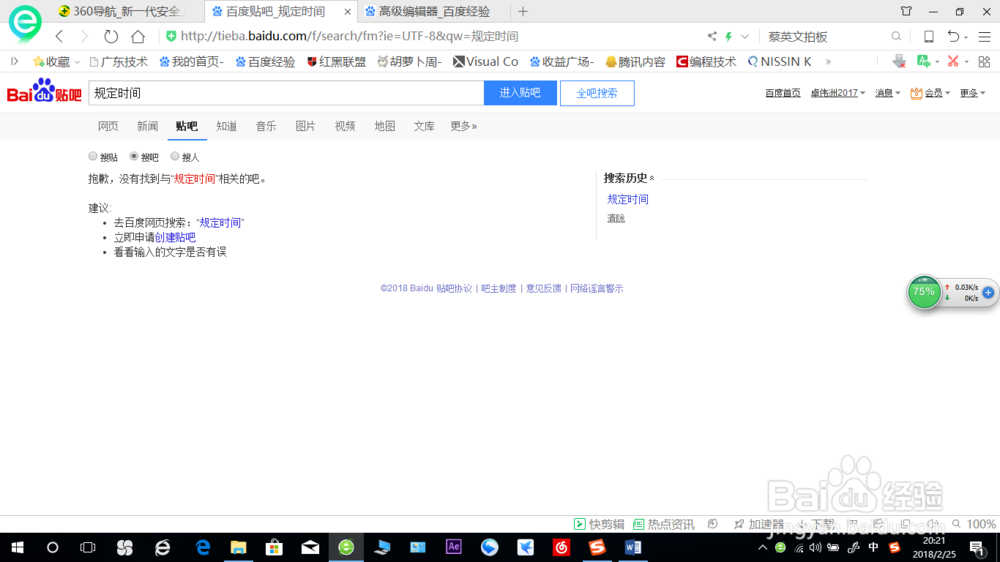Image resolution: width=1000 pixels, height=562 pixels.
Task: Click the undo closed-tab arrow icon
Action: pos(953,36)
